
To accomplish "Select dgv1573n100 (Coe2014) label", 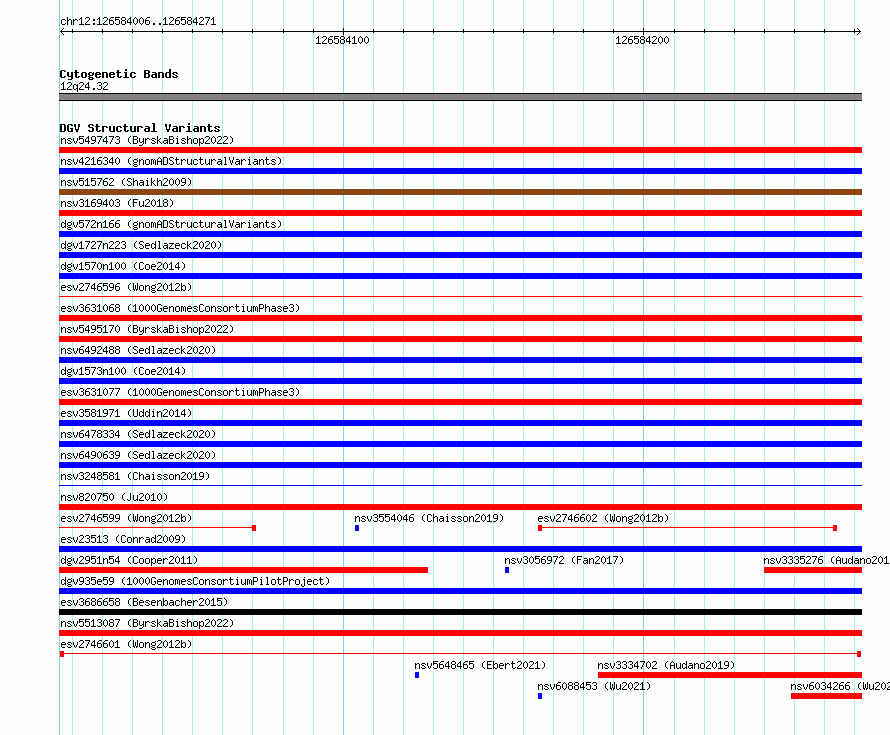I will coord(123,371).
